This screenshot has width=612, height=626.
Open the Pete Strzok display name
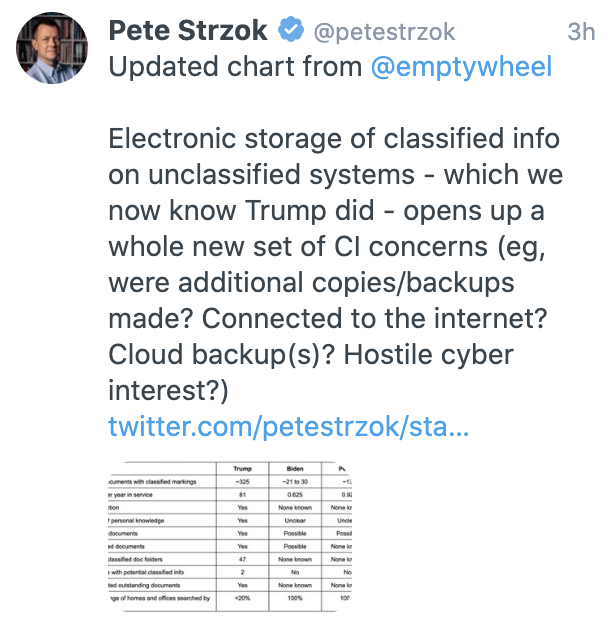(188, 30)
